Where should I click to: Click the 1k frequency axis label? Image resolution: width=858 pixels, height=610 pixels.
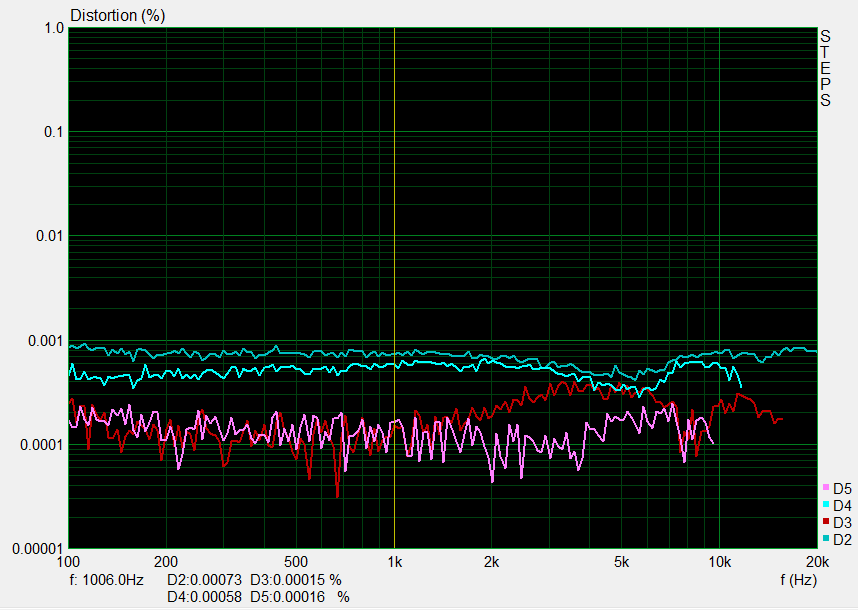(x=395, y=562)
